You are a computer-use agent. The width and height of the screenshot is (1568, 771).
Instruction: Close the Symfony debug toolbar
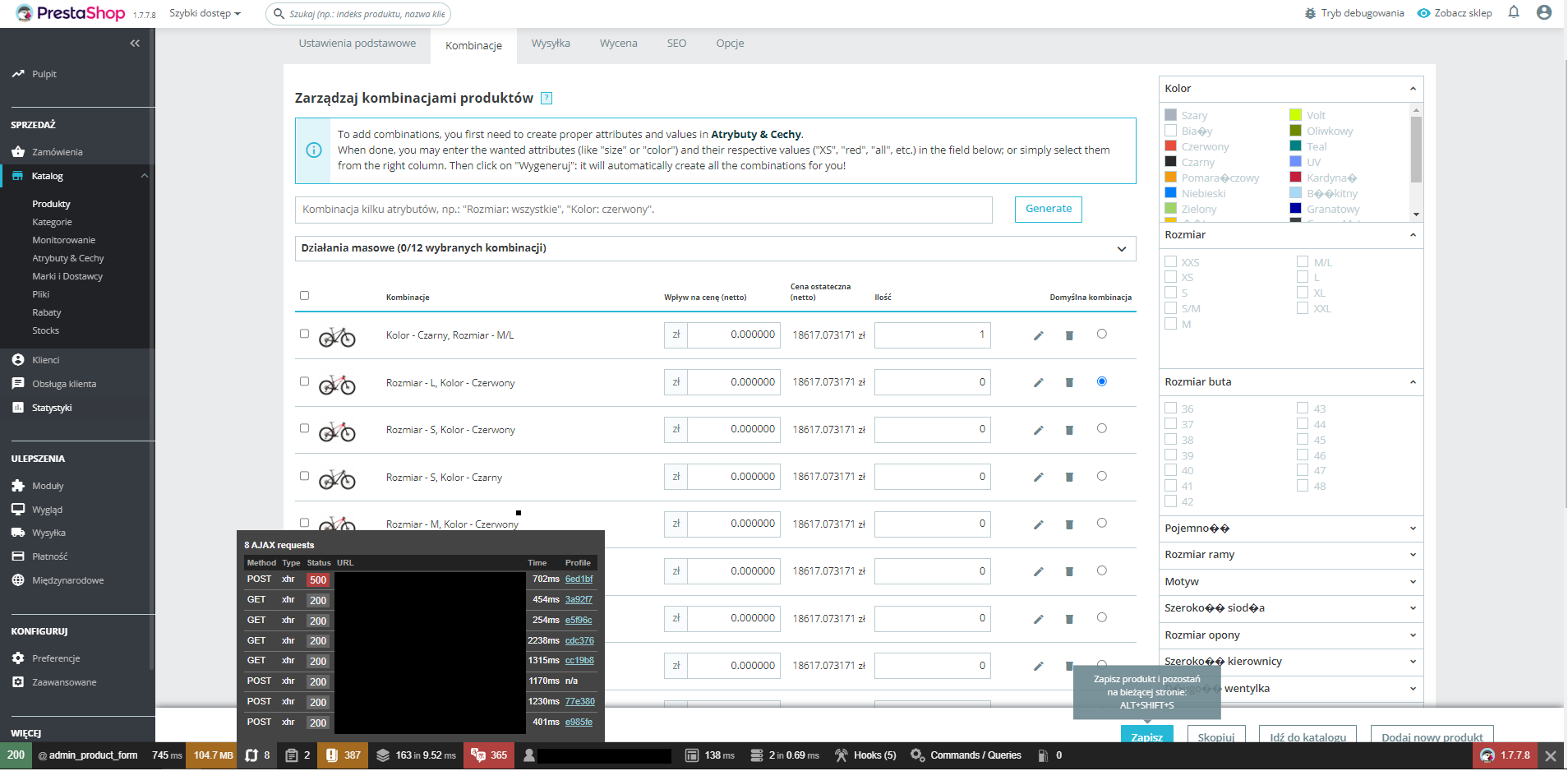coord(1551,756)
